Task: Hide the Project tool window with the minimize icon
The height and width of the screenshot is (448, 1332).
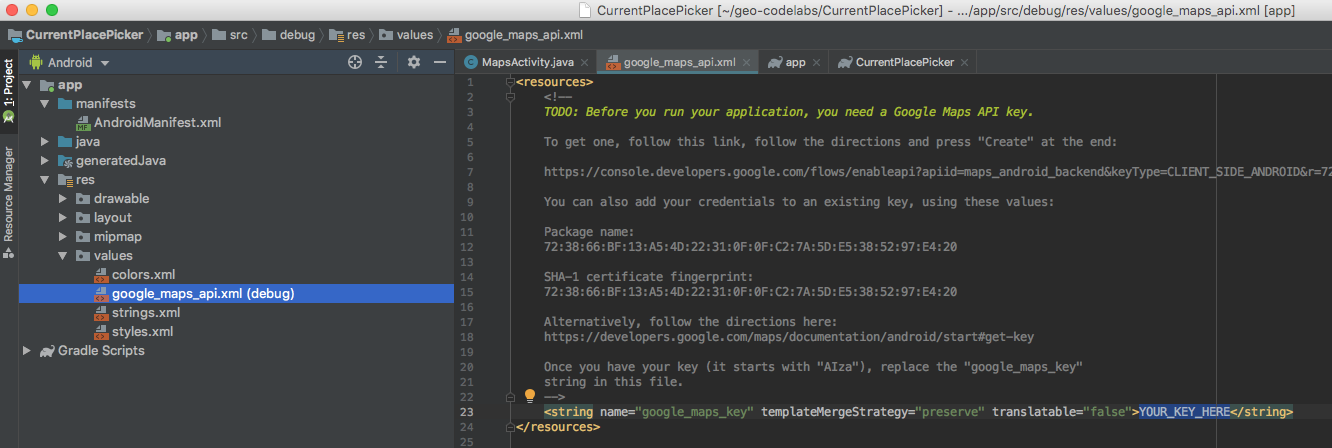Action: (439, 62)
